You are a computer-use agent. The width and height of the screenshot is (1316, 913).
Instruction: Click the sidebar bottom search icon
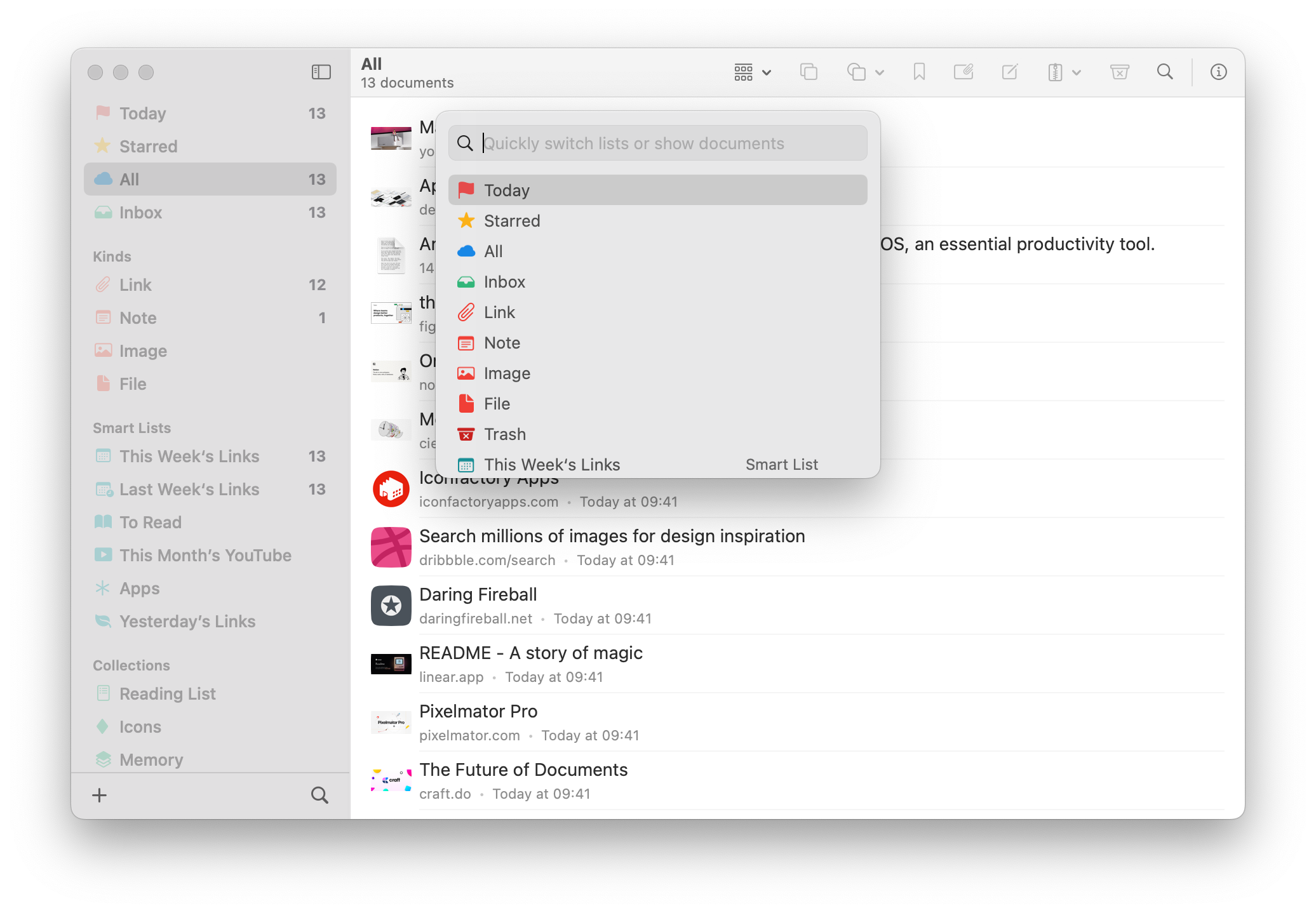pos(319,795)
